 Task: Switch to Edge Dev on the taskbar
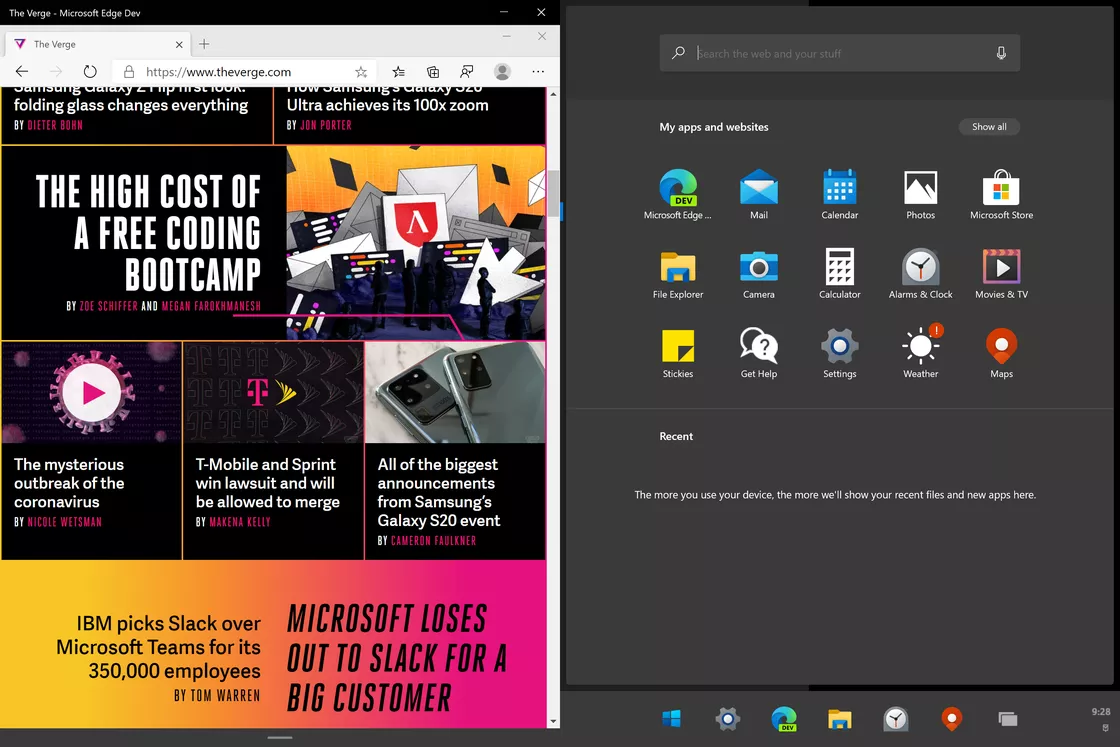click(x=784, y=718)
